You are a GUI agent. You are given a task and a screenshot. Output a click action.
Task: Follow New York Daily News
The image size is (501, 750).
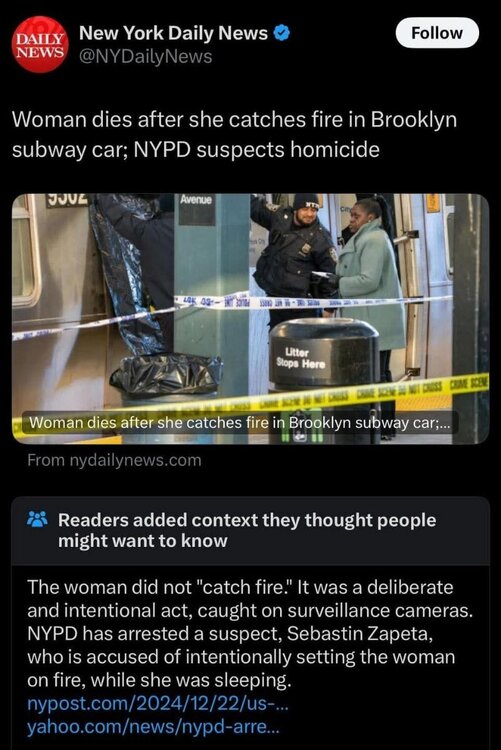pyautogui.click(x=437, y=33)
